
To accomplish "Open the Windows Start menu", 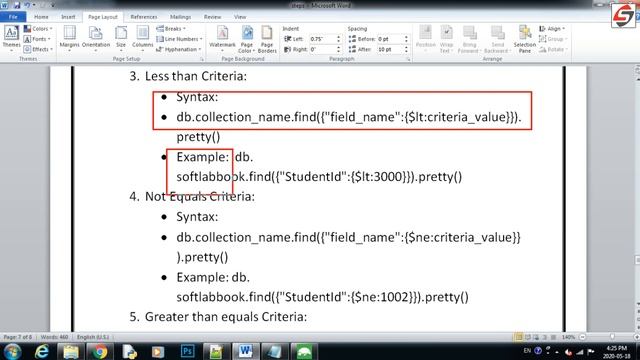I will click(12, 351).
